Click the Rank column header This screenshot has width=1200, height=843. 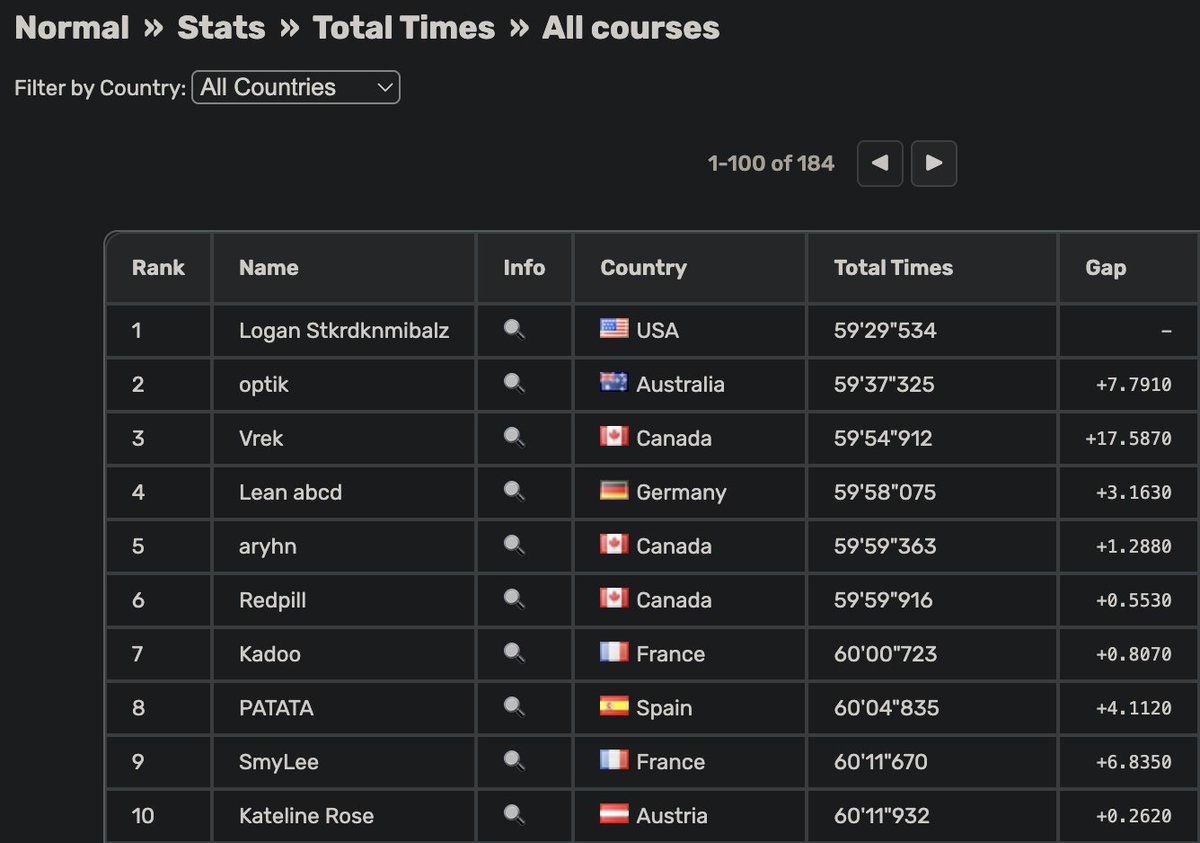[158, 268]
